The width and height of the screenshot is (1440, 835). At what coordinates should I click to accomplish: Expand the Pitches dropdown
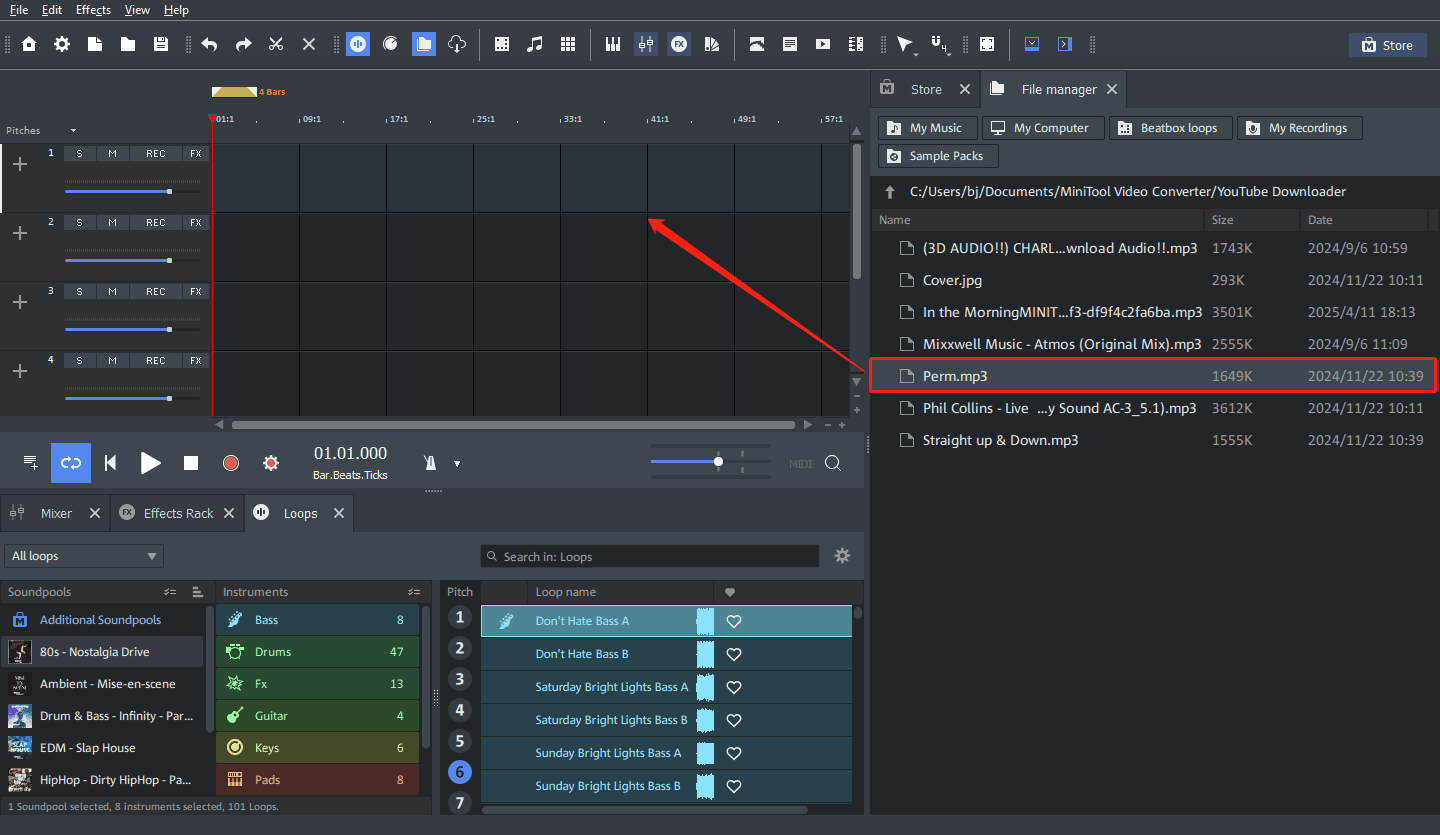click(72, 131)
